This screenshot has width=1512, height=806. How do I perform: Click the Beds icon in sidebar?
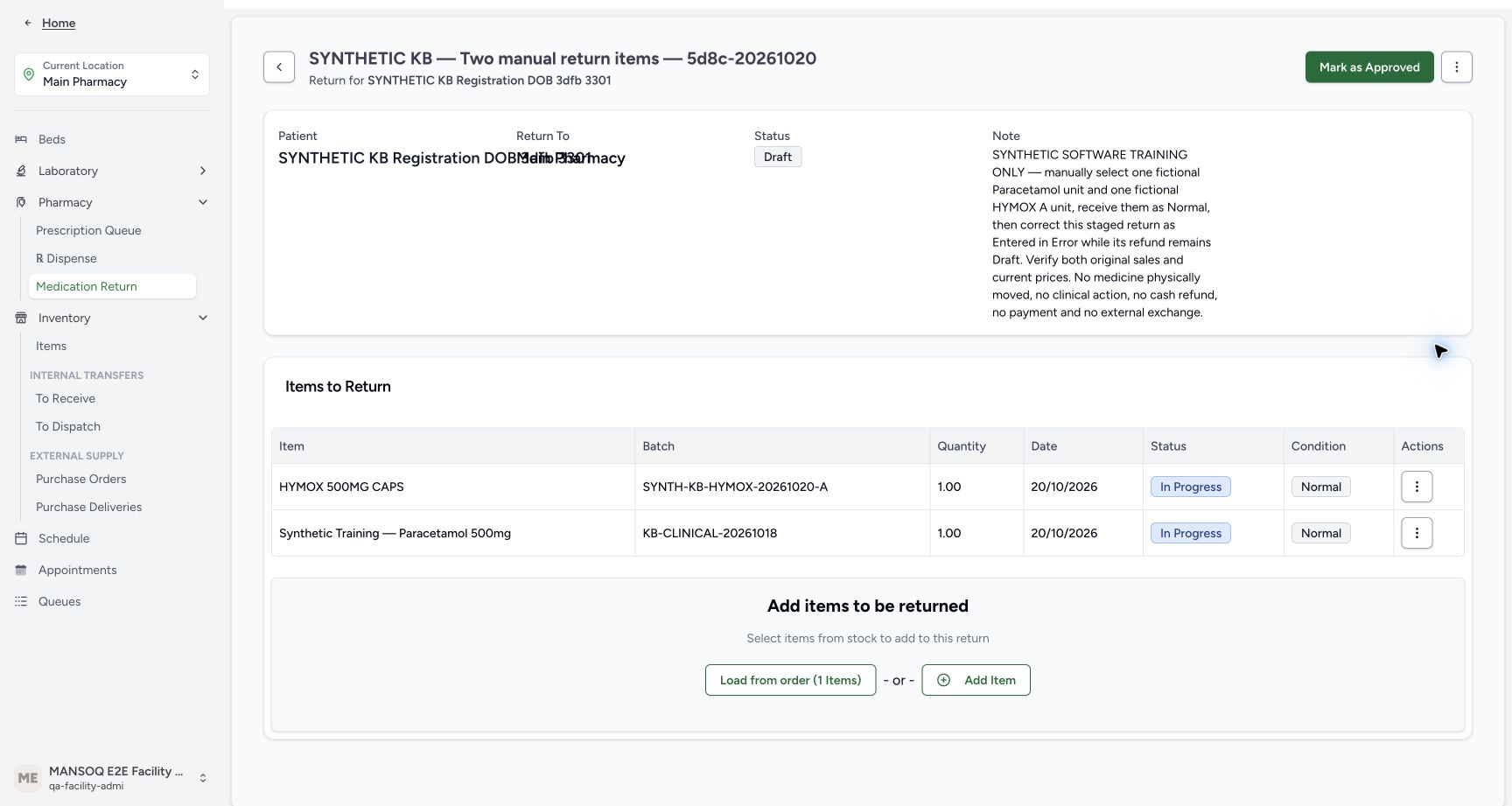tap(21, 139)
